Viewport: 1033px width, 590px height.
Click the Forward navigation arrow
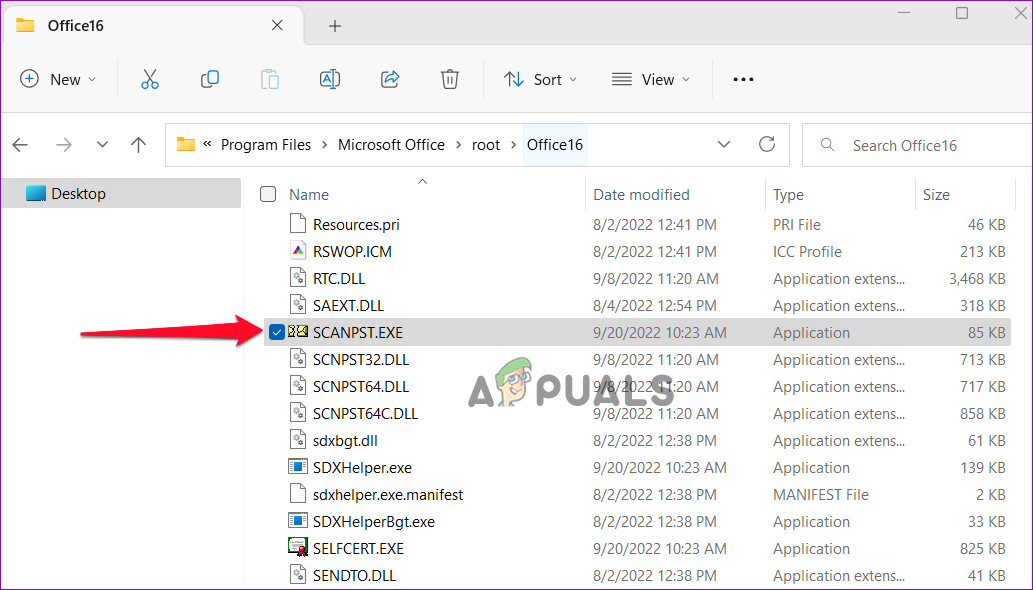64,144
